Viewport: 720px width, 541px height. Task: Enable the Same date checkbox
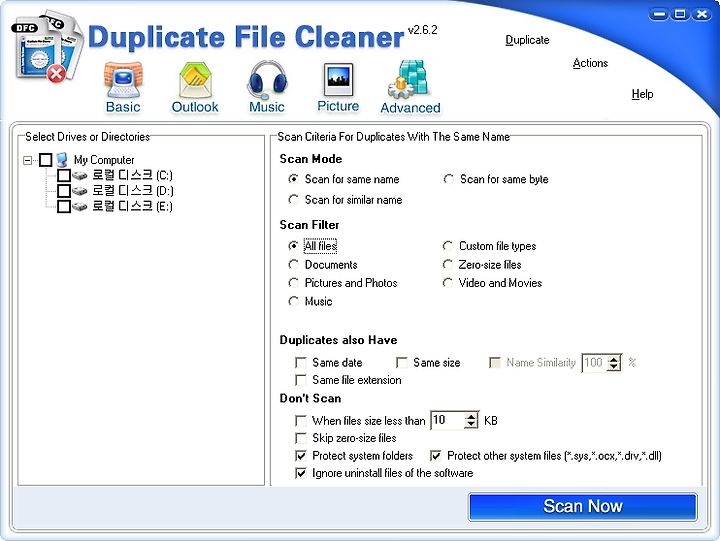click(301, 363)
